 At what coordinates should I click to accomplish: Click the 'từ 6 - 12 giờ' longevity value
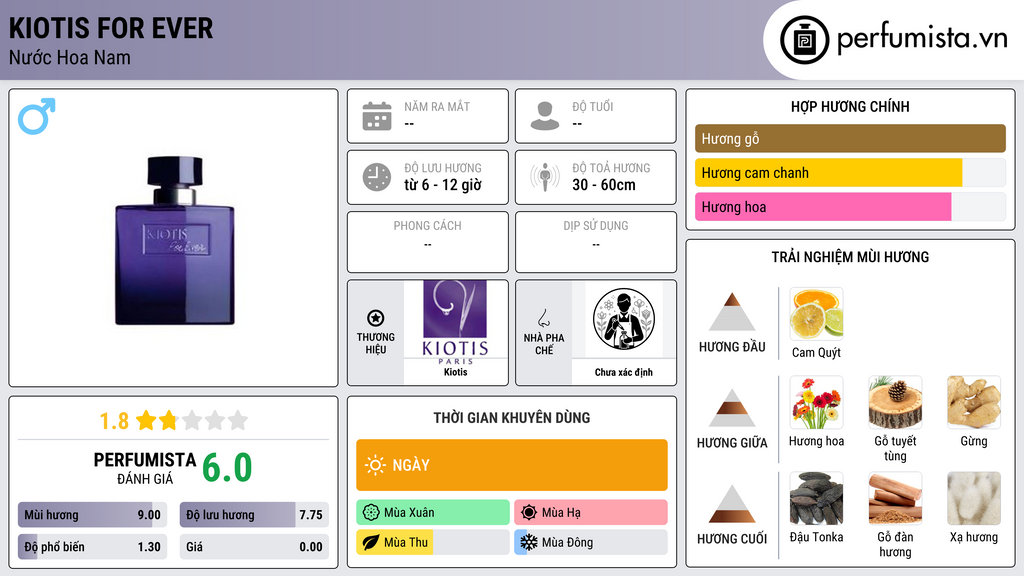pos(443,185)
